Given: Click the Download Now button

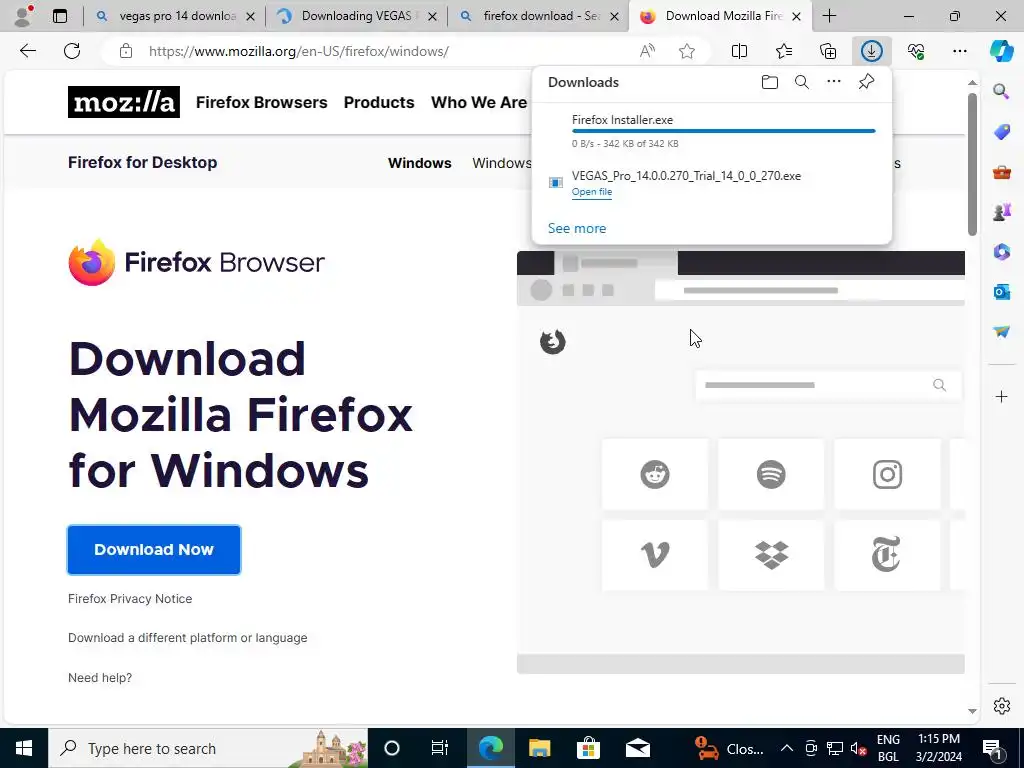Looking at the screenshot, I should 153,549.
